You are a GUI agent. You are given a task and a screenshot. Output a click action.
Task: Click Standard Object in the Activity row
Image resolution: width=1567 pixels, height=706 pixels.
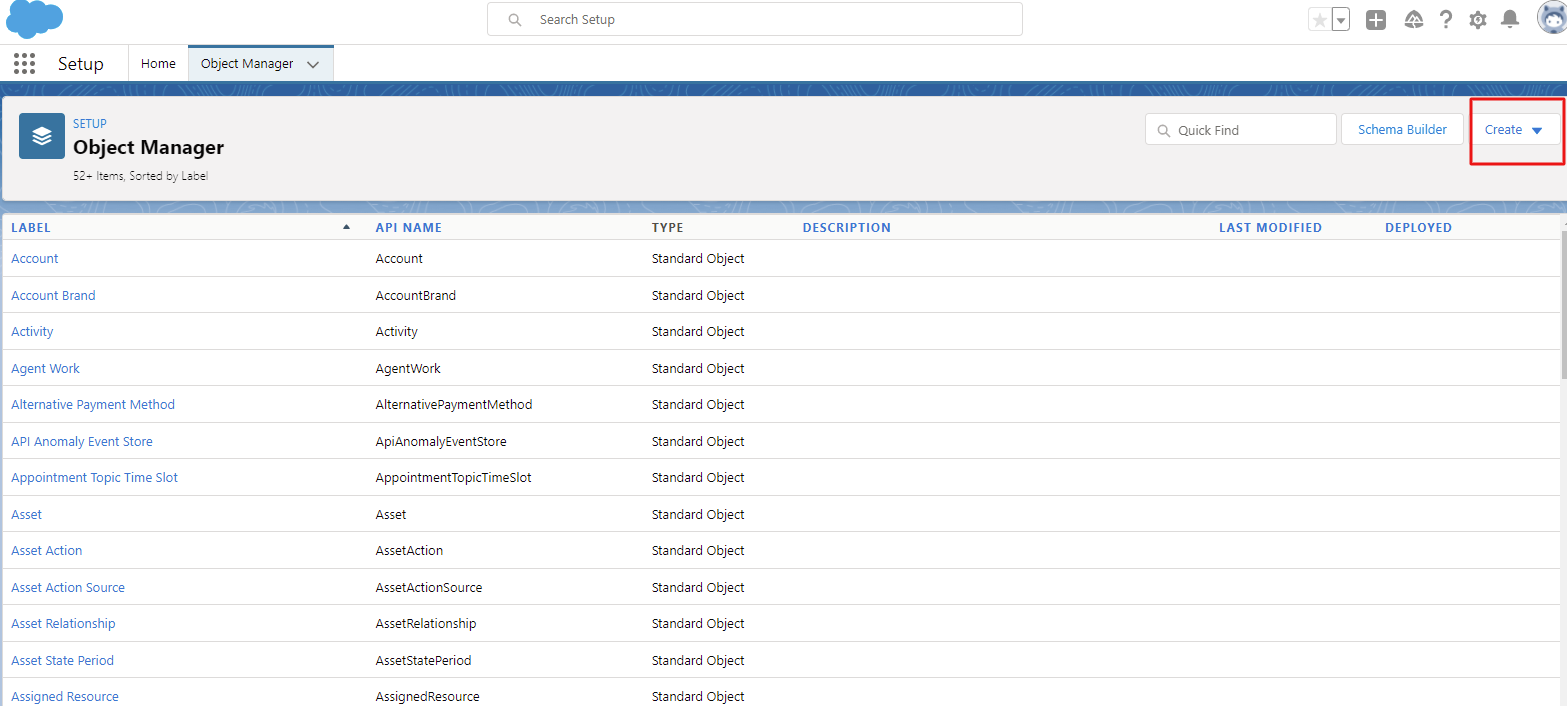click(x=698, y=332)
